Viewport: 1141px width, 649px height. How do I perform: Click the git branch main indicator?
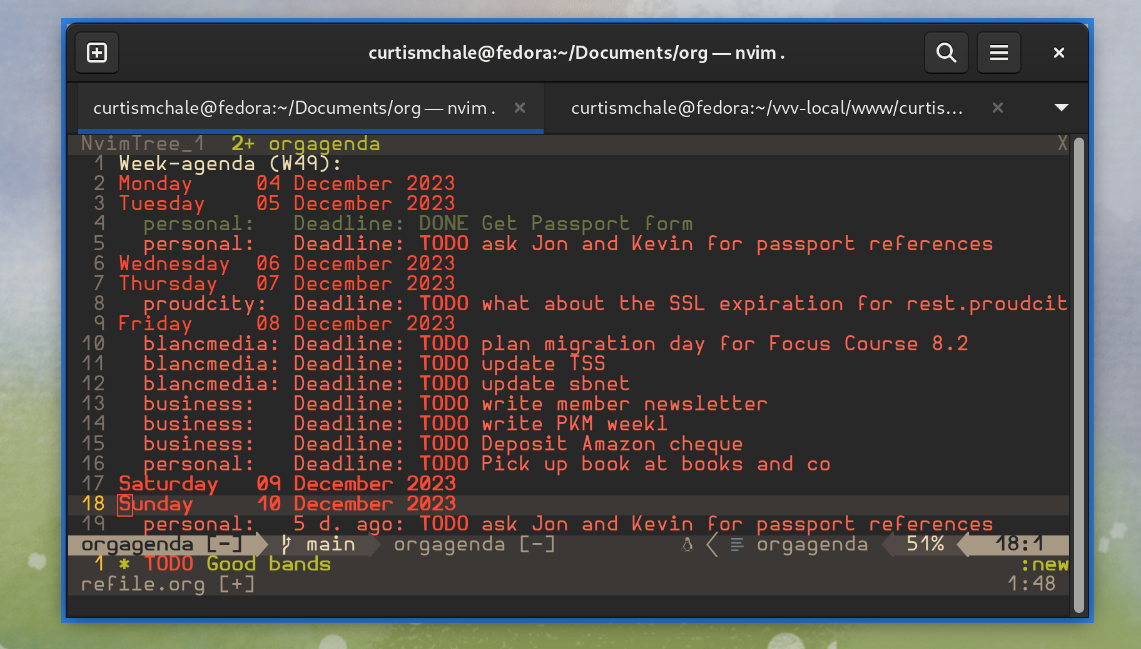pyautogui.click(x=320, y=545)
